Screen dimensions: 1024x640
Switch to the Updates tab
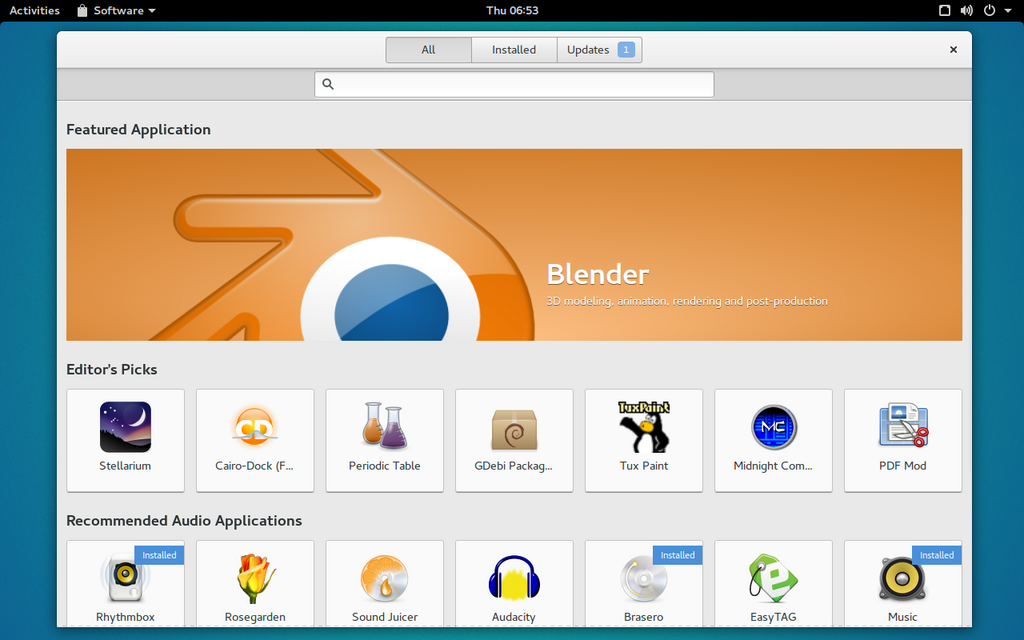coord(600,50)
